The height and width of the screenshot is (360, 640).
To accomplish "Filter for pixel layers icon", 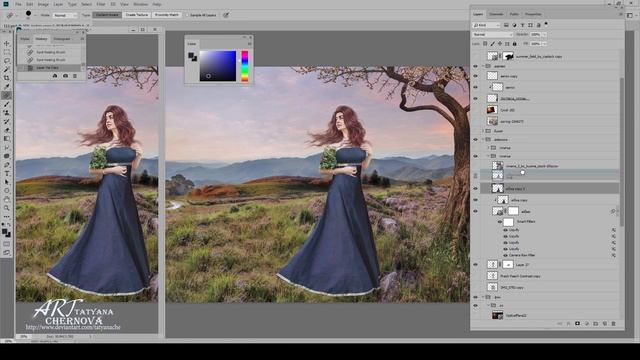I will [x=506, y=25].
